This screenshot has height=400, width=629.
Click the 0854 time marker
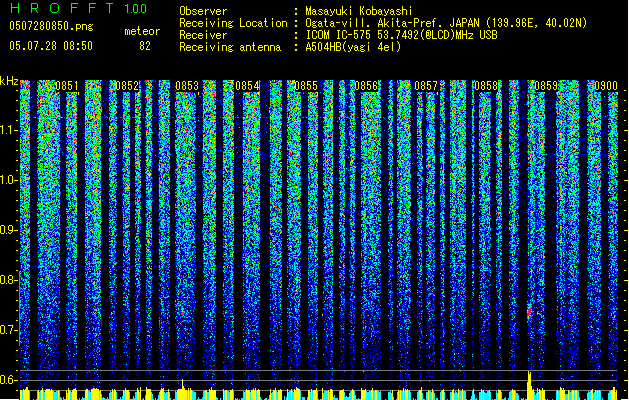(x=247, y=86)
